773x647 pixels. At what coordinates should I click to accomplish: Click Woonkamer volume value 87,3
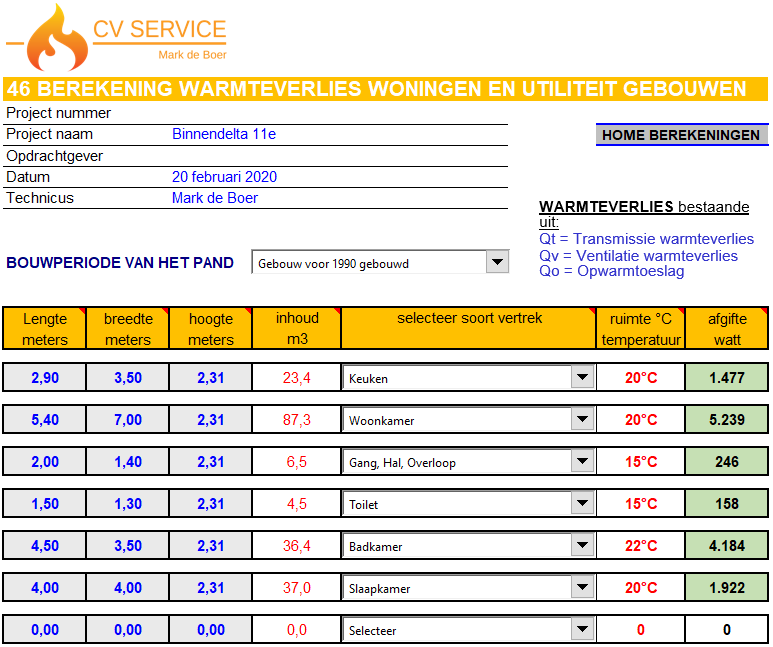click(x=296, y=420)
